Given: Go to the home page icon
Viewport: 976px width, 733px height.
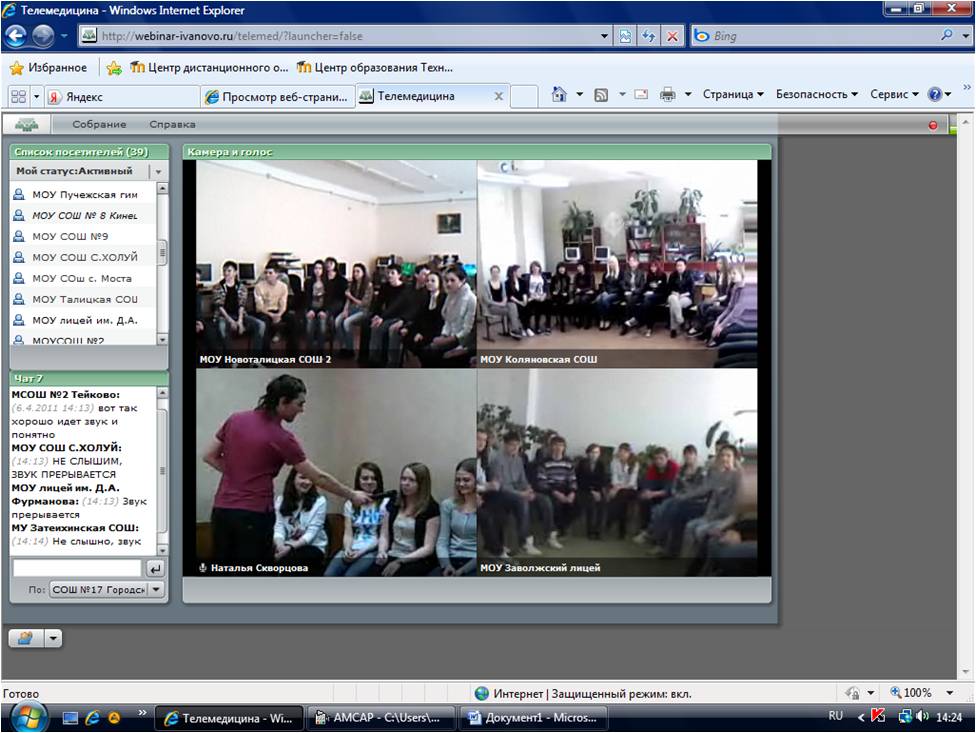Looking at the screenshot, I should pyautogui.click(x=559, y=94).
